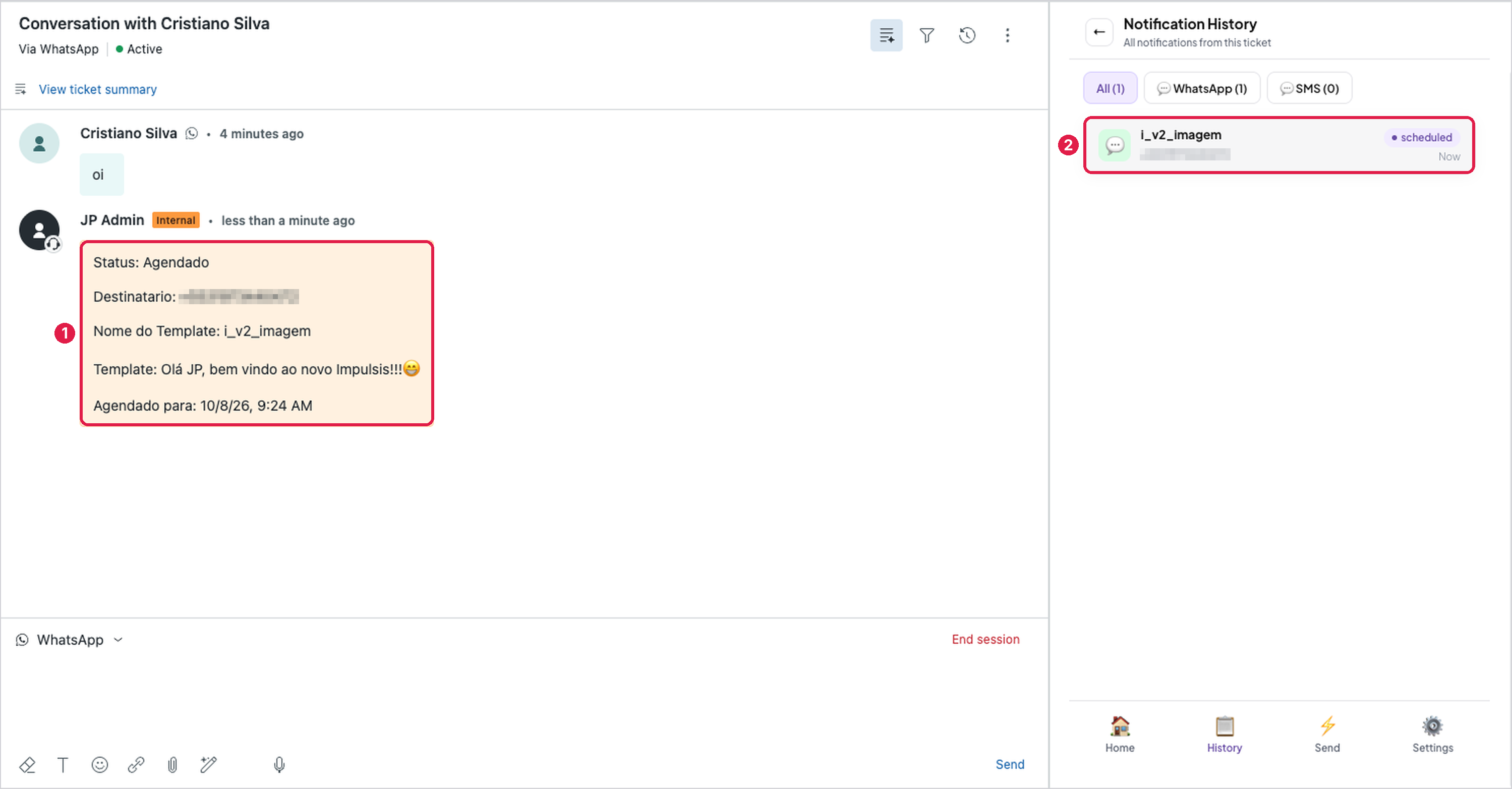1512x789 pixels.
Task: Go back with the Notification History arrow
Action: pos(1099,32)
